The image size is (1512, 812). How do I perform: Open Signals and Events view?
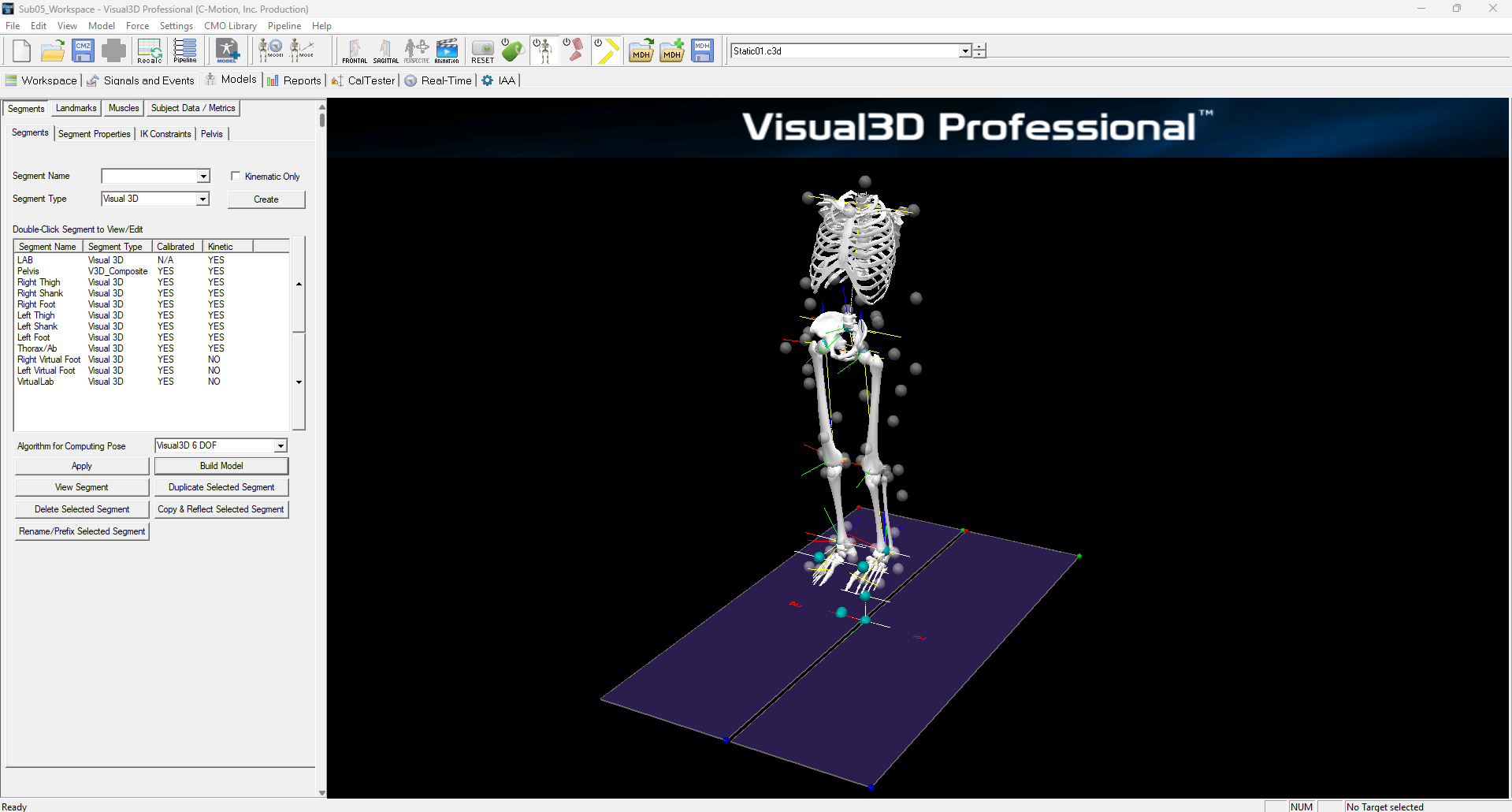click(x=140, y=80)
